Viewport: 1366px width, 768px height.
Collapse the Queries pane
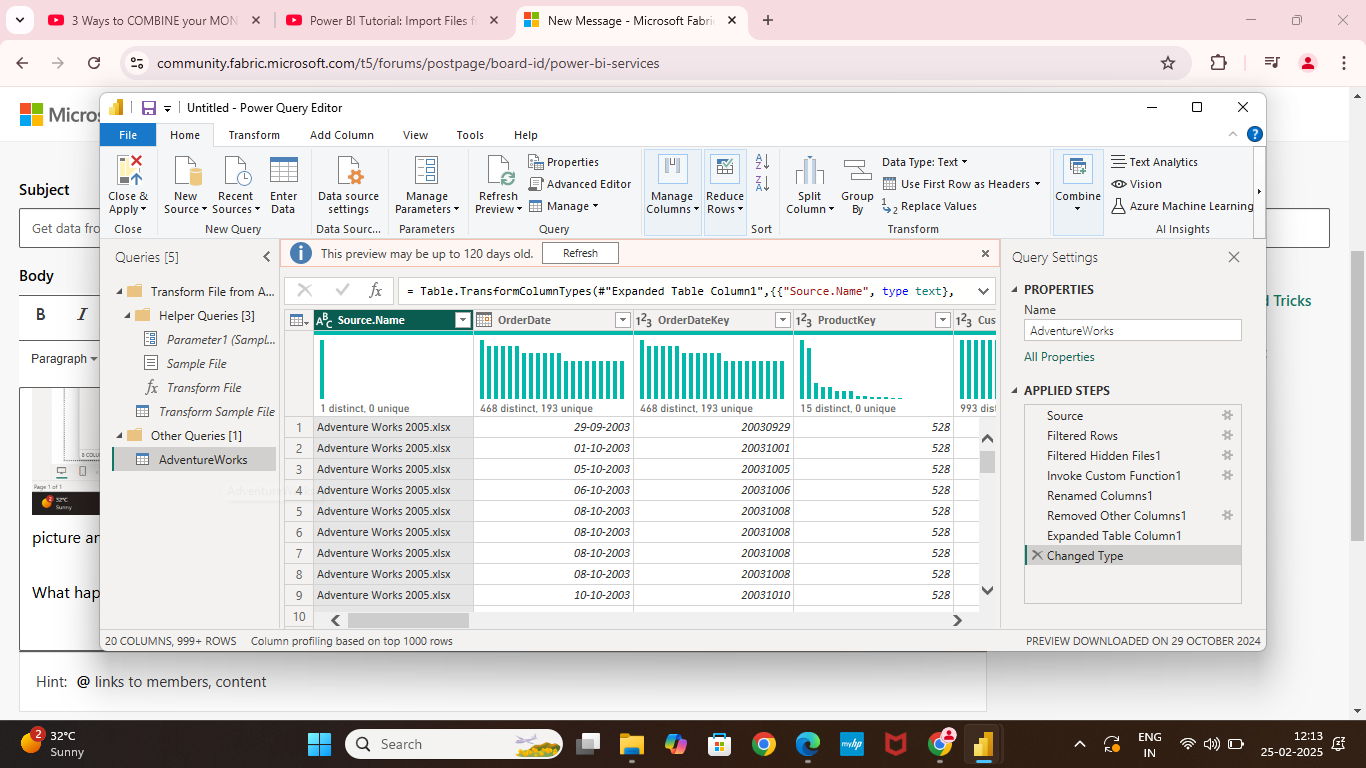[267, 257]
